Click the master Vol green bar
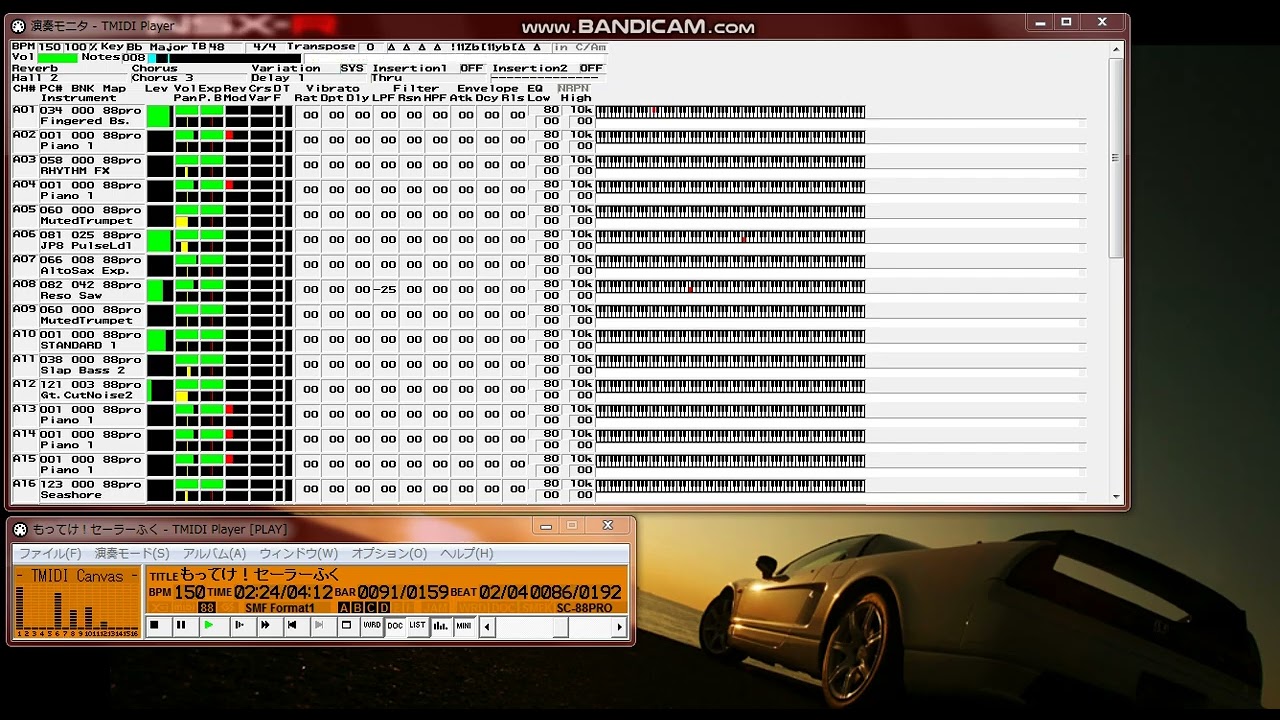Screen dimensions: 1280x720 58,58
